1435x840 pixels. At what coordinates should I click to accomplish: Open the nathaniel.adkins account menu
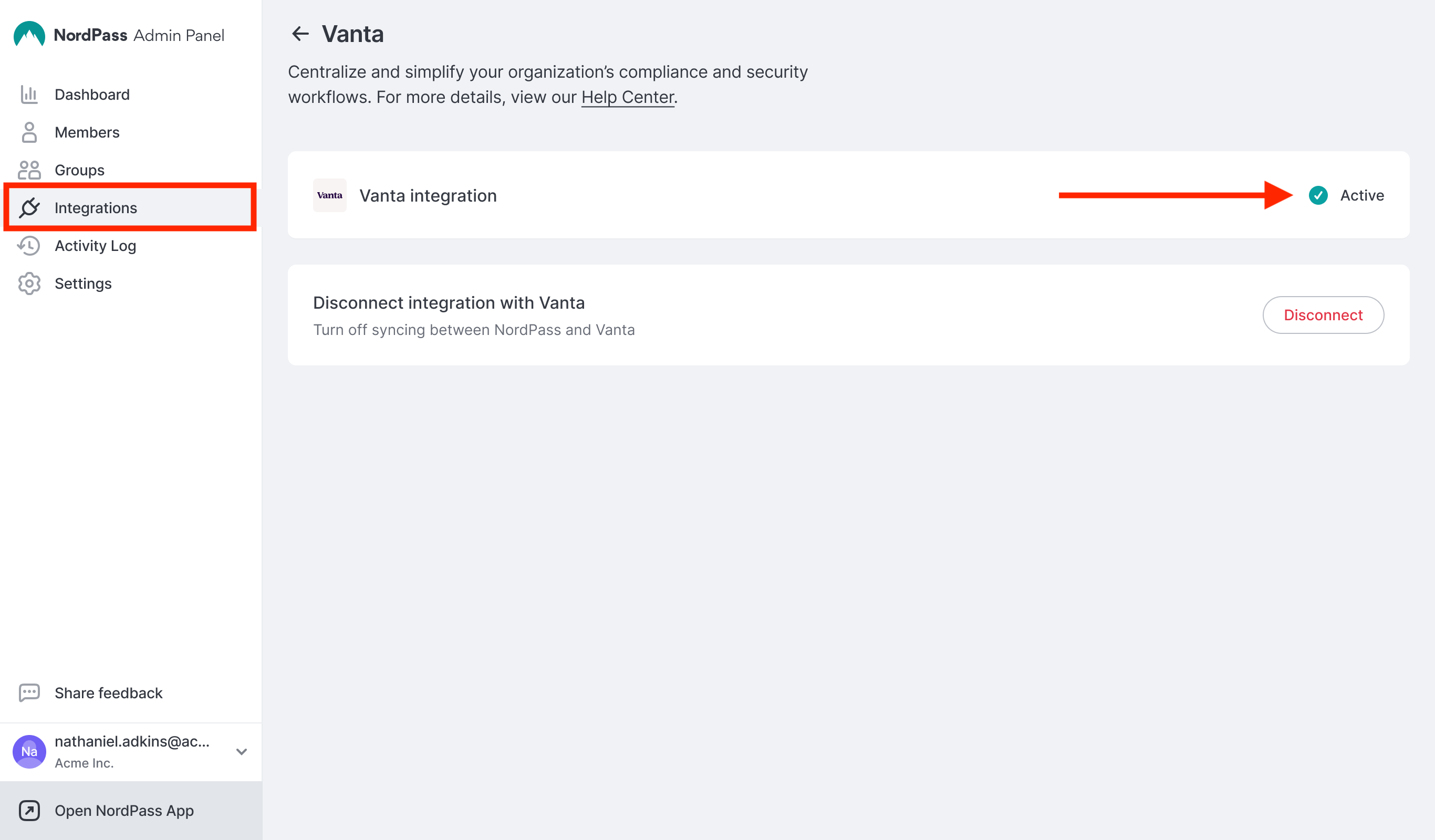[x=131, y=752]
